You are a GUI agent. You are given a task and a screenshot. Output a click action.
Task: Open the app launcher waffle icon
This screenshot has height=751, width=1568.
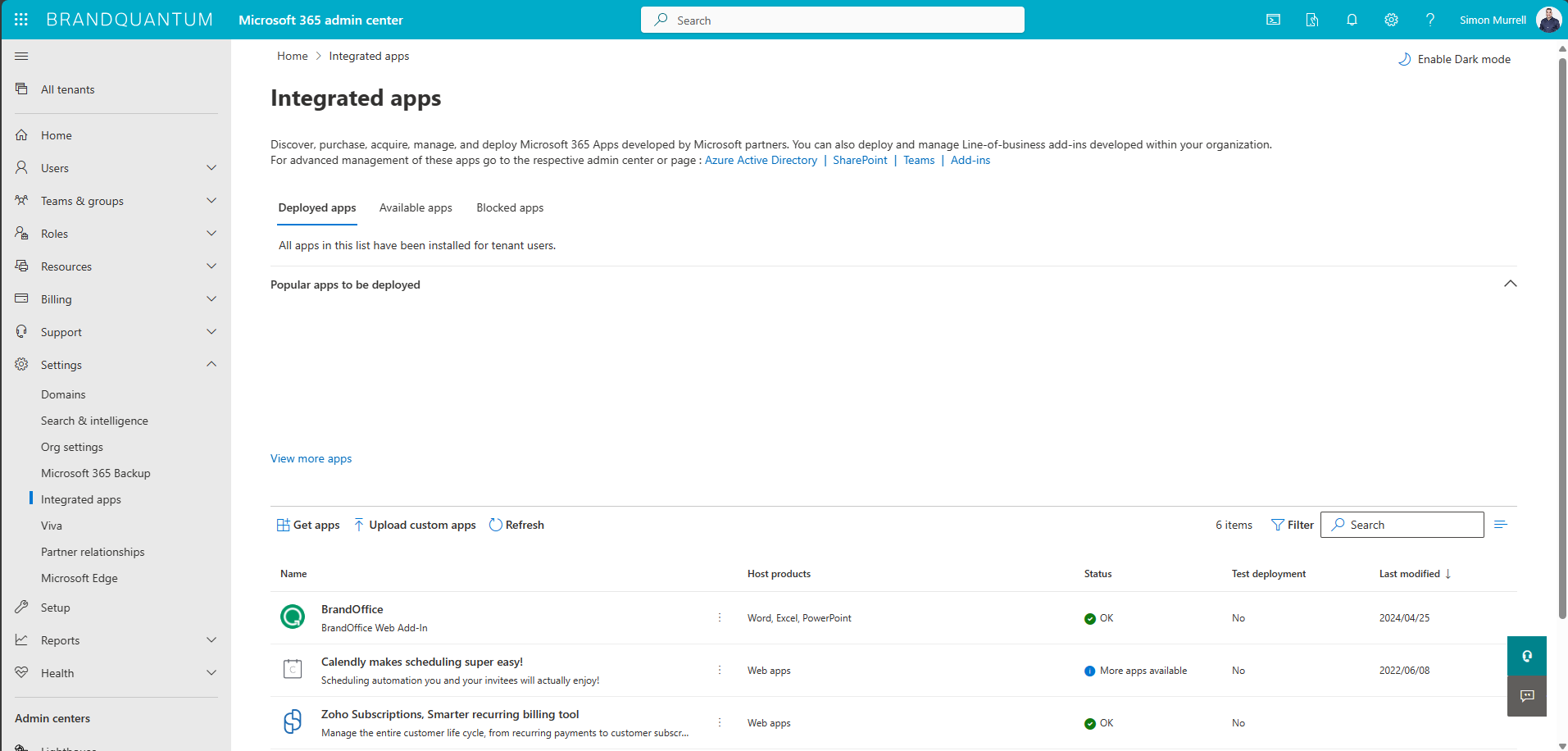[x=21, y=20]
